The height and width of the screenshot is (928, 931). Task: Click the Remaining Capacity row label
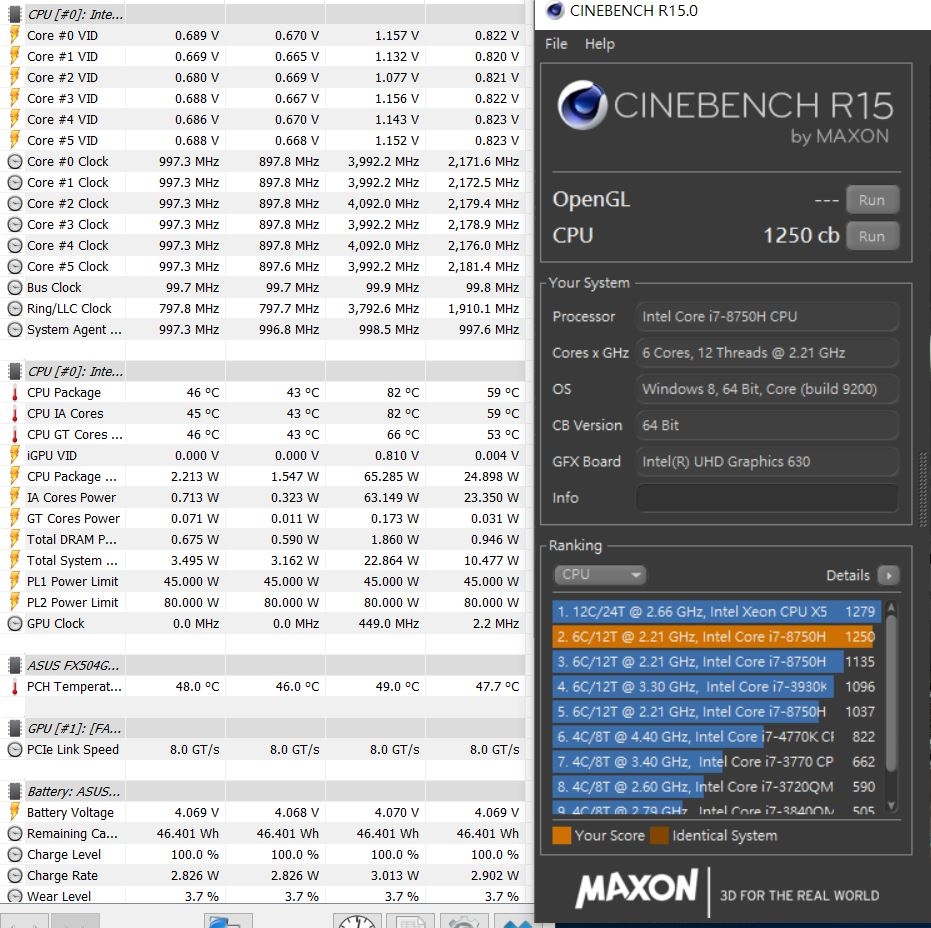(72, 834)
